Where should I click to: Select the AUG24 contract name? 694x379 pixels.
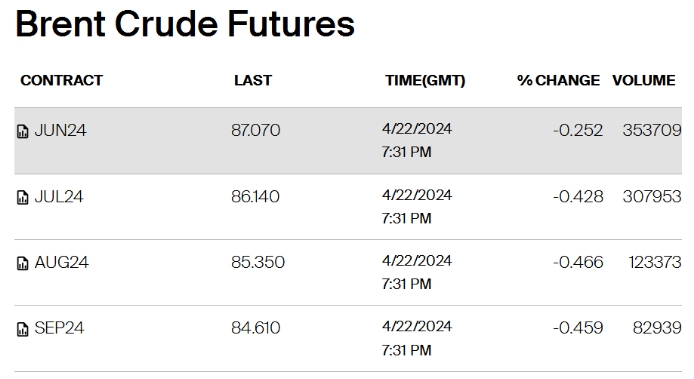point(62,262)
